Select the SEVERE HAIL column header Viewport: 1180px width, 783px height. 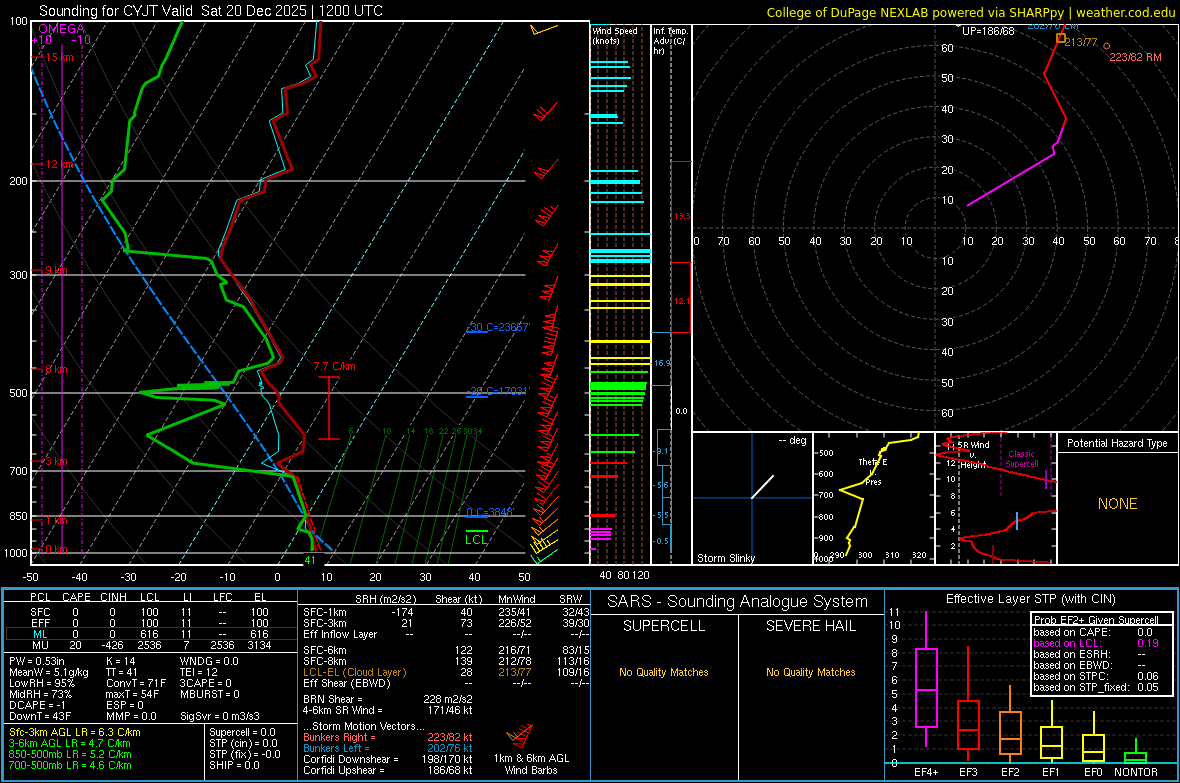coord(810,626)
